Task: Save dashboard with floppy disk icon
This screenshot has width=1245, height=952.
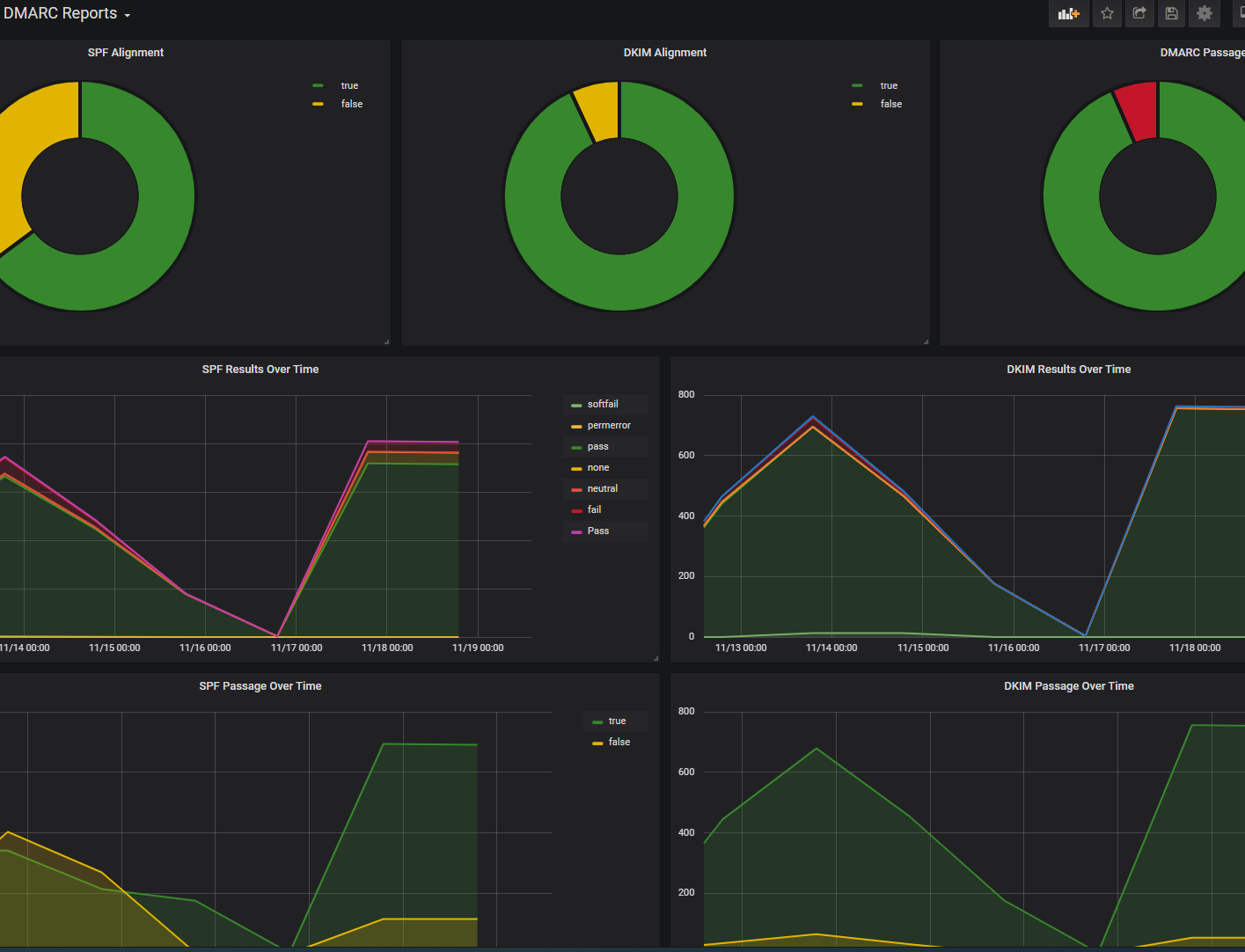Action: click(x=1171, y=13)
